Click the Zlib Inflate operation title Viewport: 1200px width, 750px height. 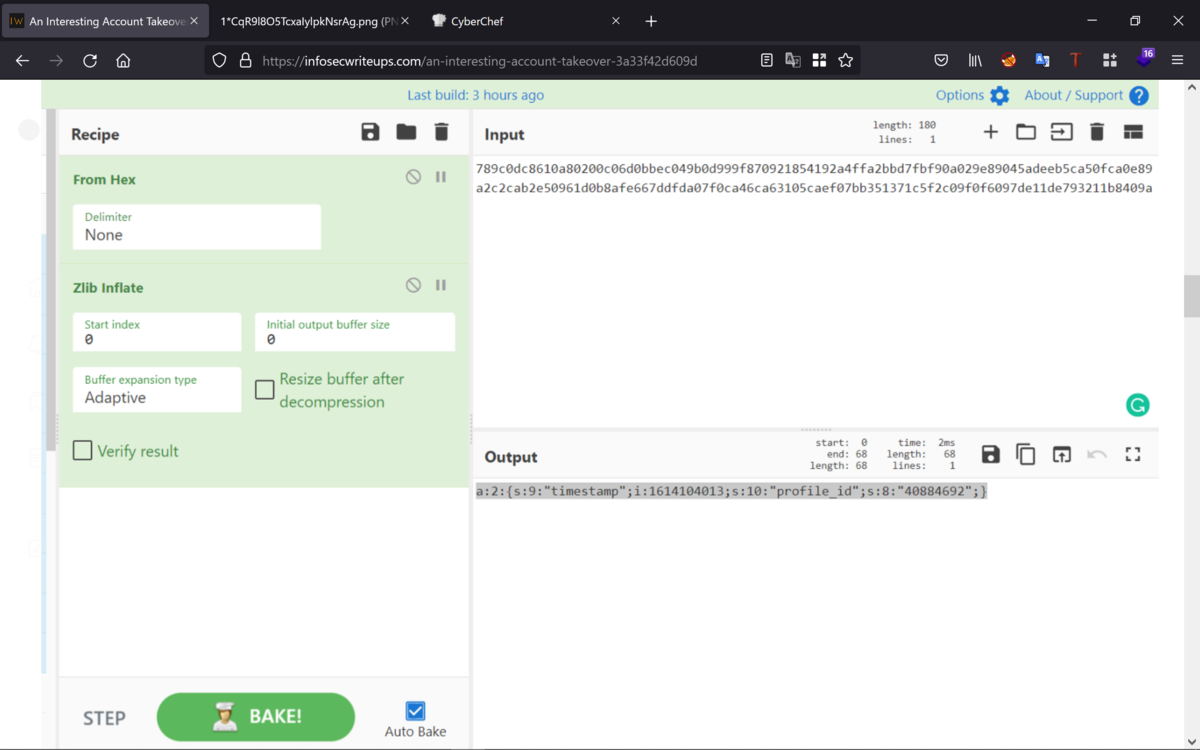pos(108,287)
